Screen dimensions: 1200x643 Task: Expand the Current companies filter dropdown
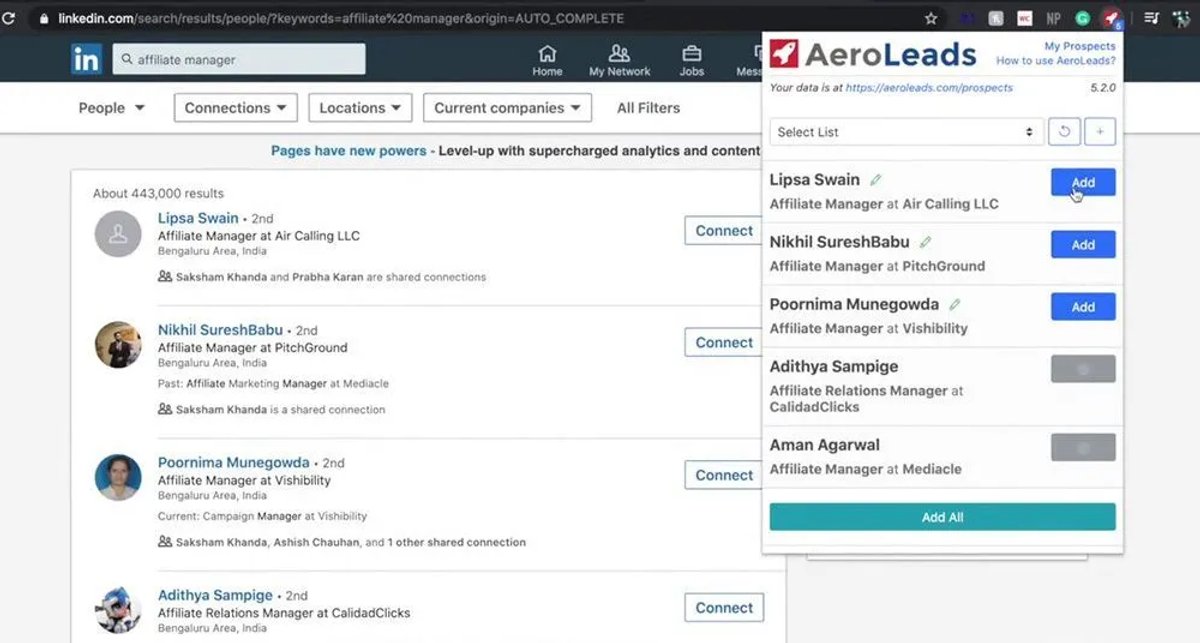507,108
